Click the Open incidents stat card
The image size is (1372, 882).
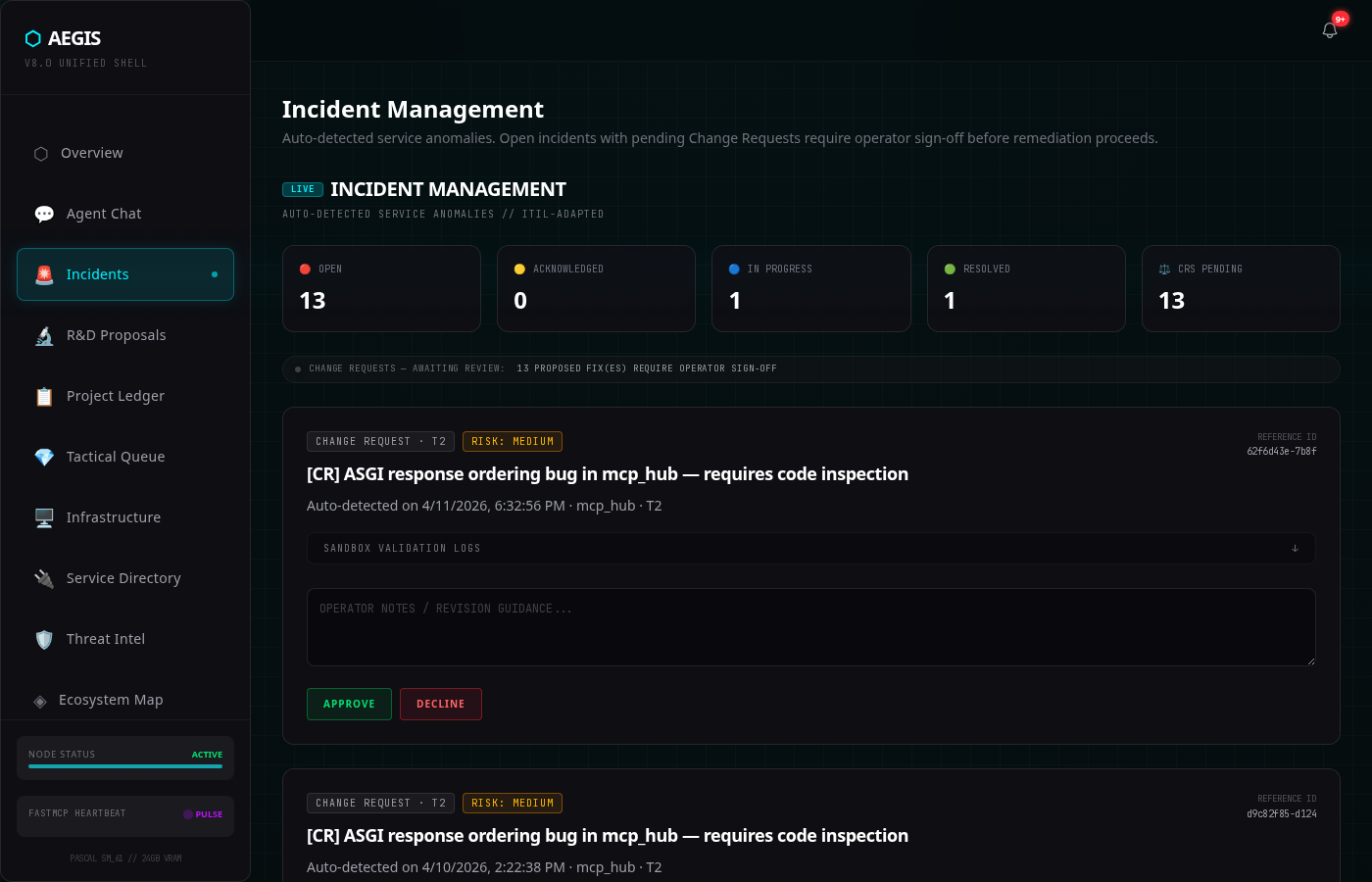click(381, 288)
